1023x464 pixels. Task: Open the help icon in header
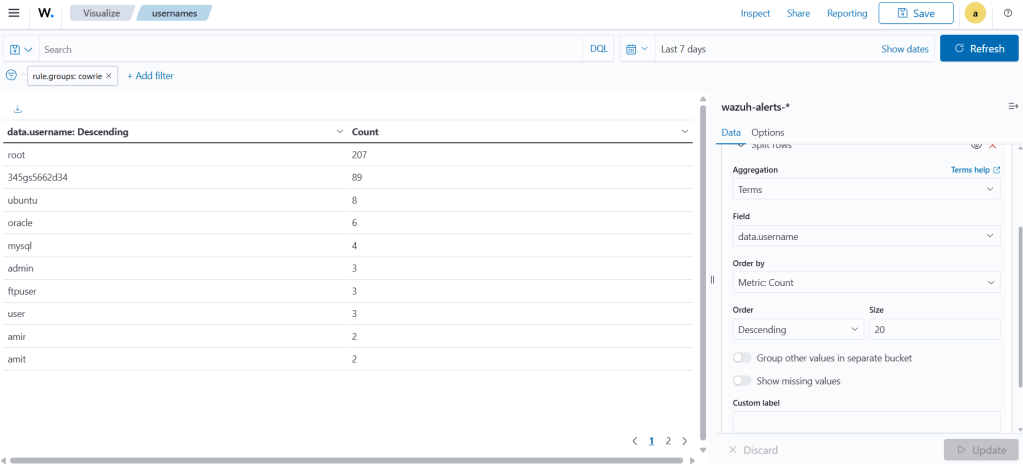click(1007, 13)
